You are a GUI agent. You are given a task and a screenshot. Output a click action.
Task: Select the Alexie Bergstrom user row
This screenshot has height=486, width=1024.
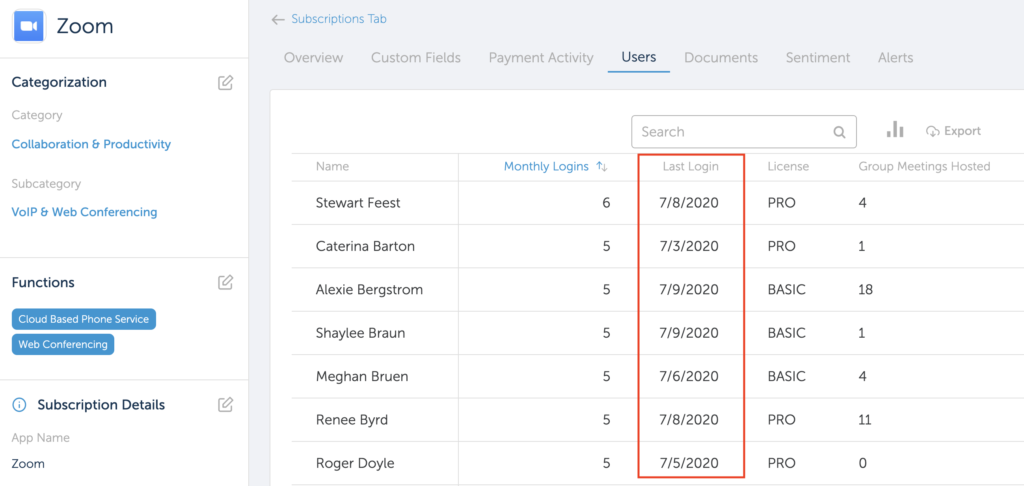pos(658,289)
